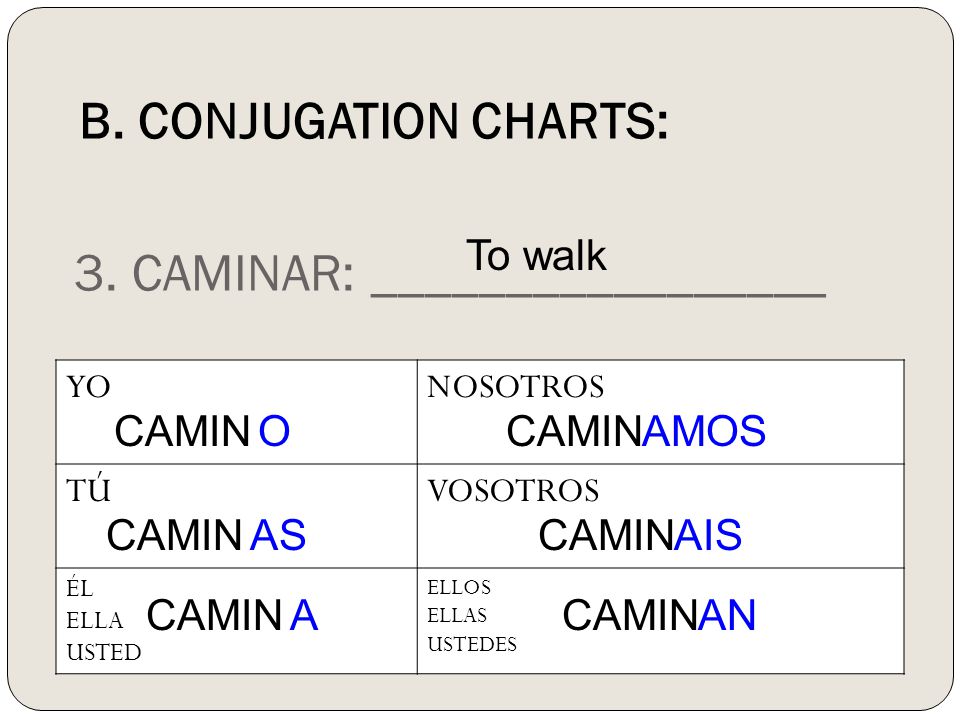This screenshot has width=960, height=720.
Task: Select the ELLOS pronoun label
Action: click(459, 588)
